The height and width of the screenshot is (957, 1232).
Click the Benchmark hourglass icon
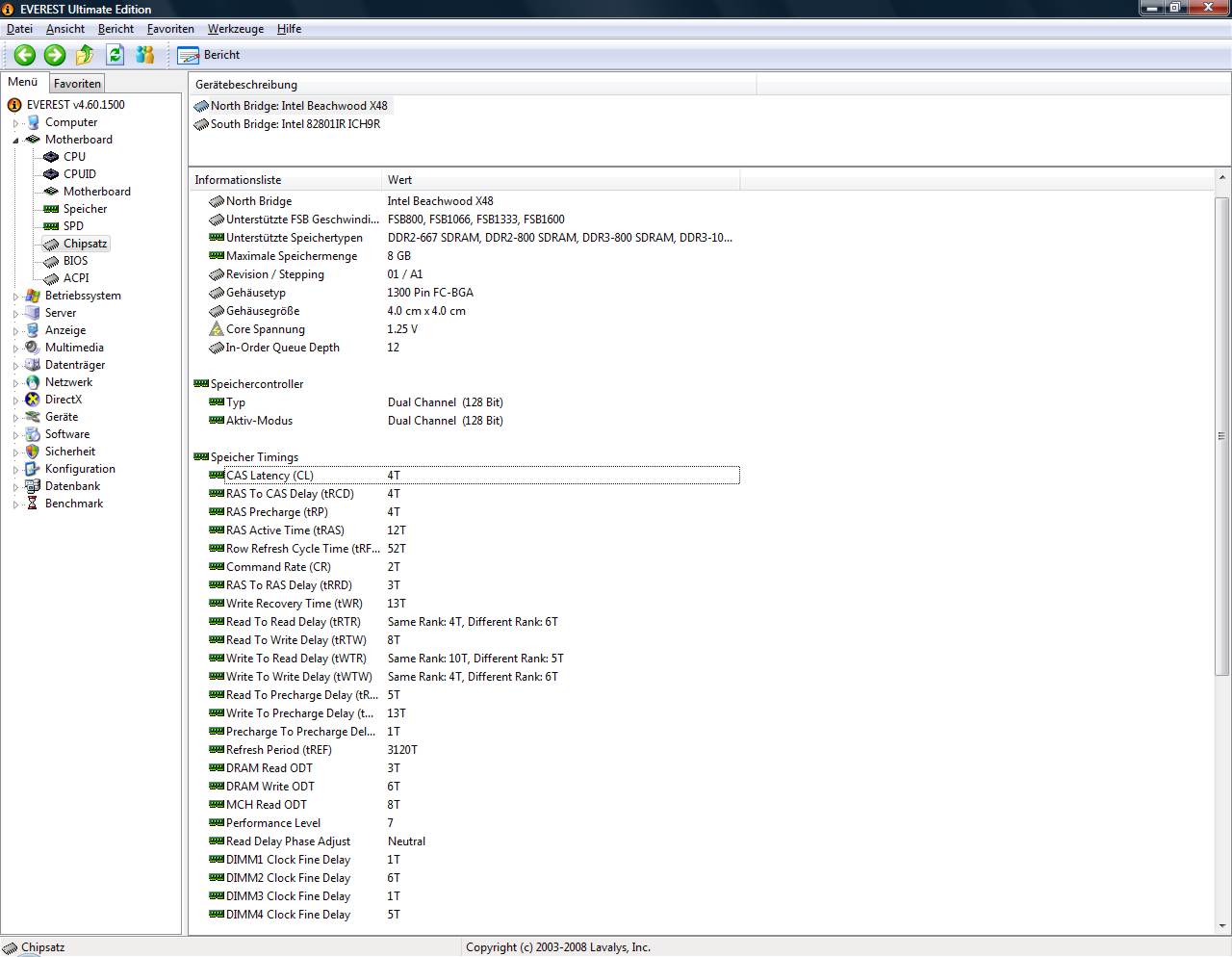click(x=33, y=504)
